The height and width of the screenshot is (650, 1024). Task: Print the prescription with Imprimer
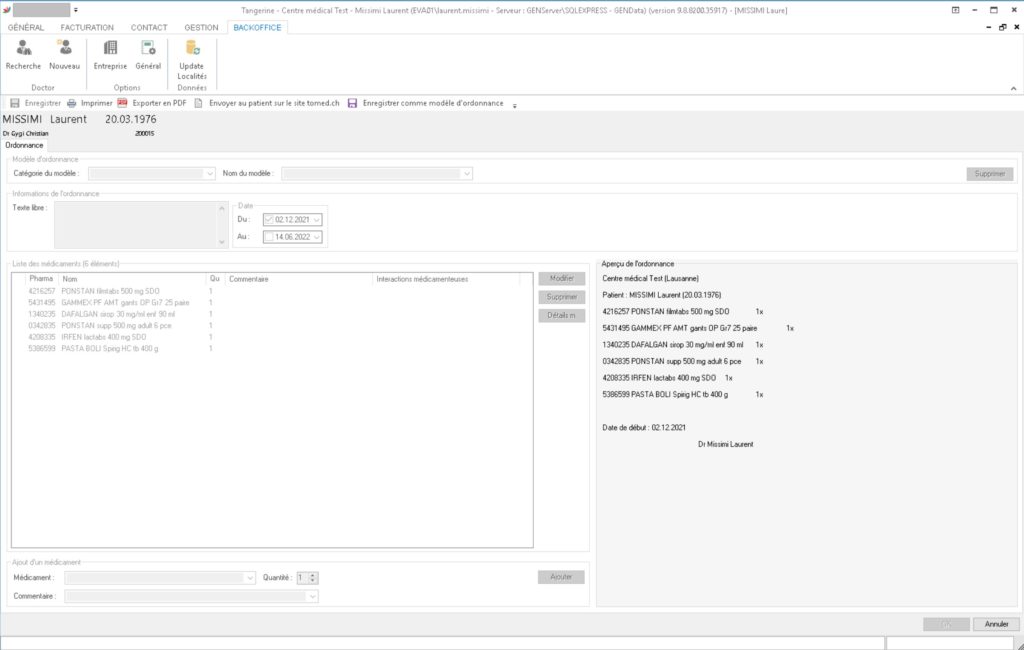(89, 103)
